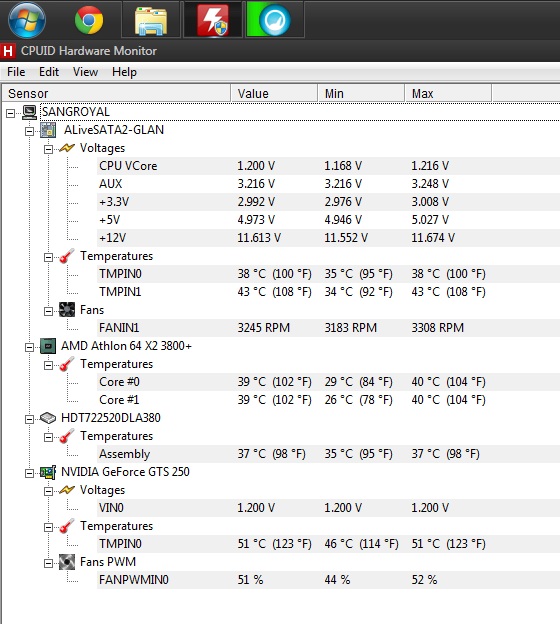Image resolution: width=560 pixels, height=624 pixels.
Task: Click the Sensor column header
Action: (116, 94)
